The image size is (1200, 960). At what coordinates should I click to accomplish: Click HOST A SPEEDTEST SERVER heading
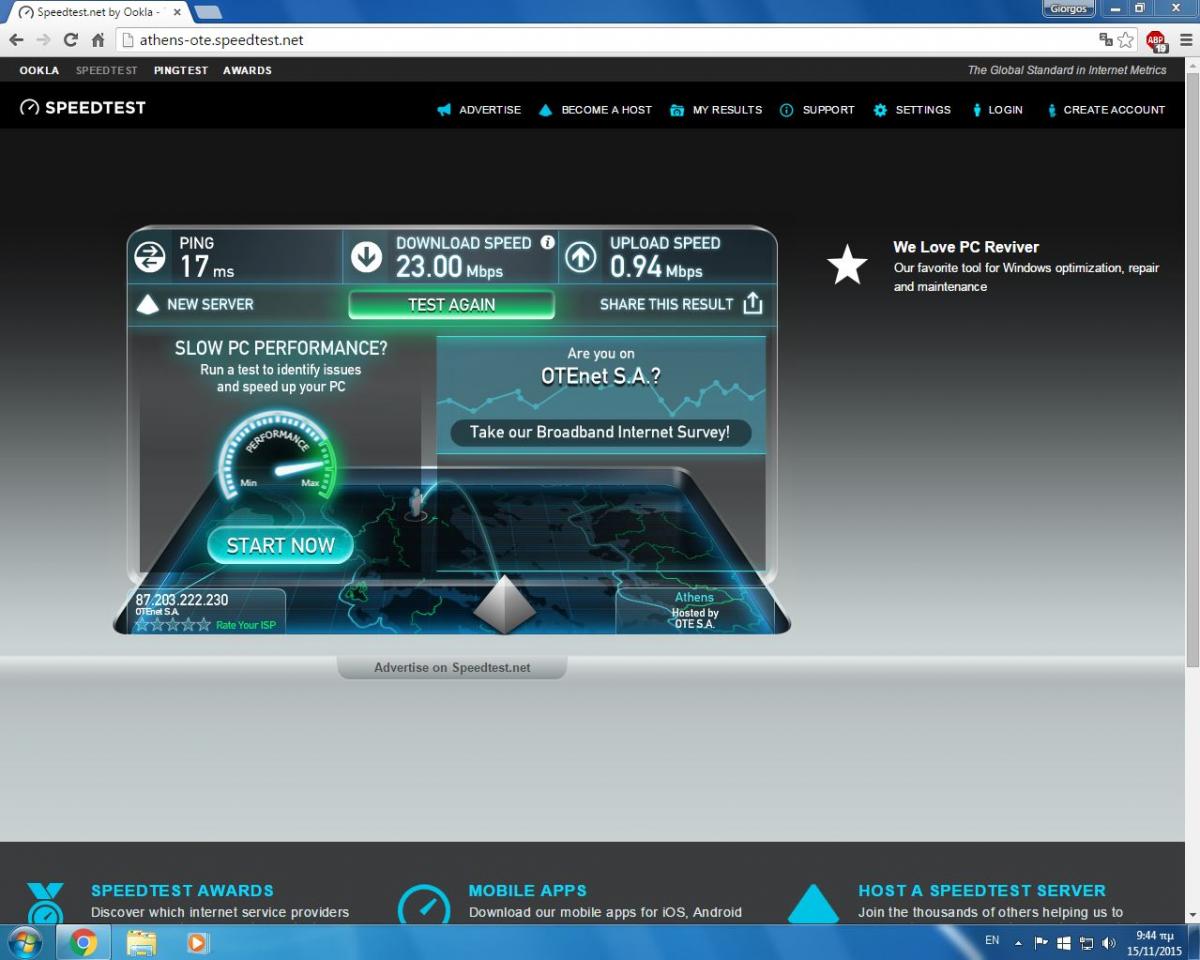click(x=982, y=890)
